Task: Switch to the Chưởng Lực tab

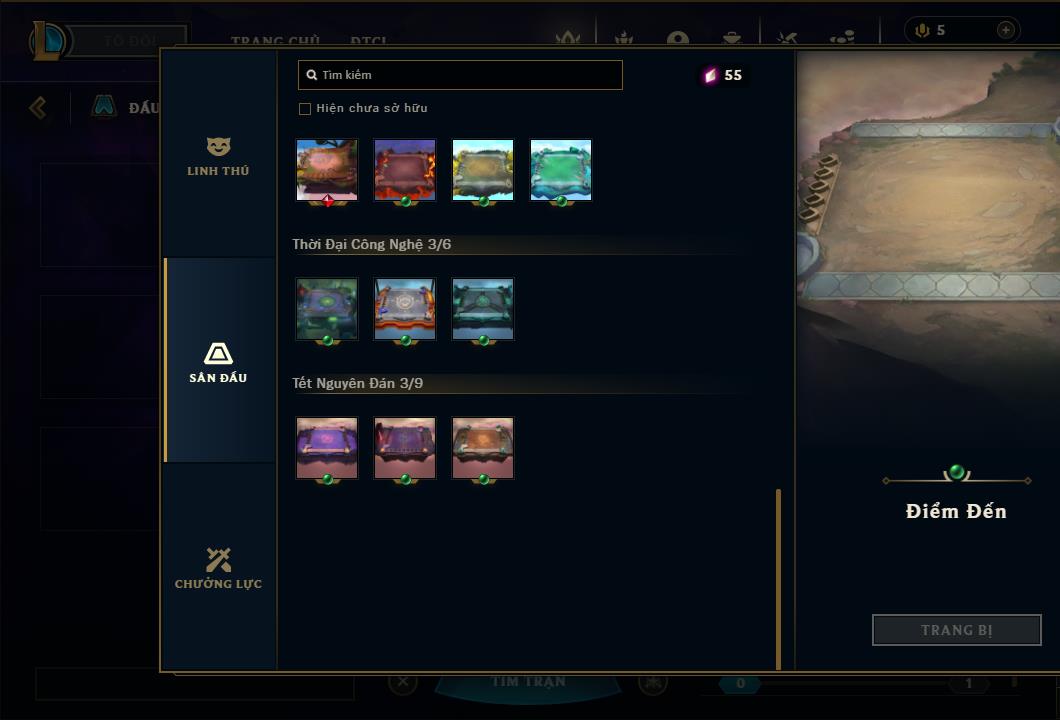Action: pos(218,567)
